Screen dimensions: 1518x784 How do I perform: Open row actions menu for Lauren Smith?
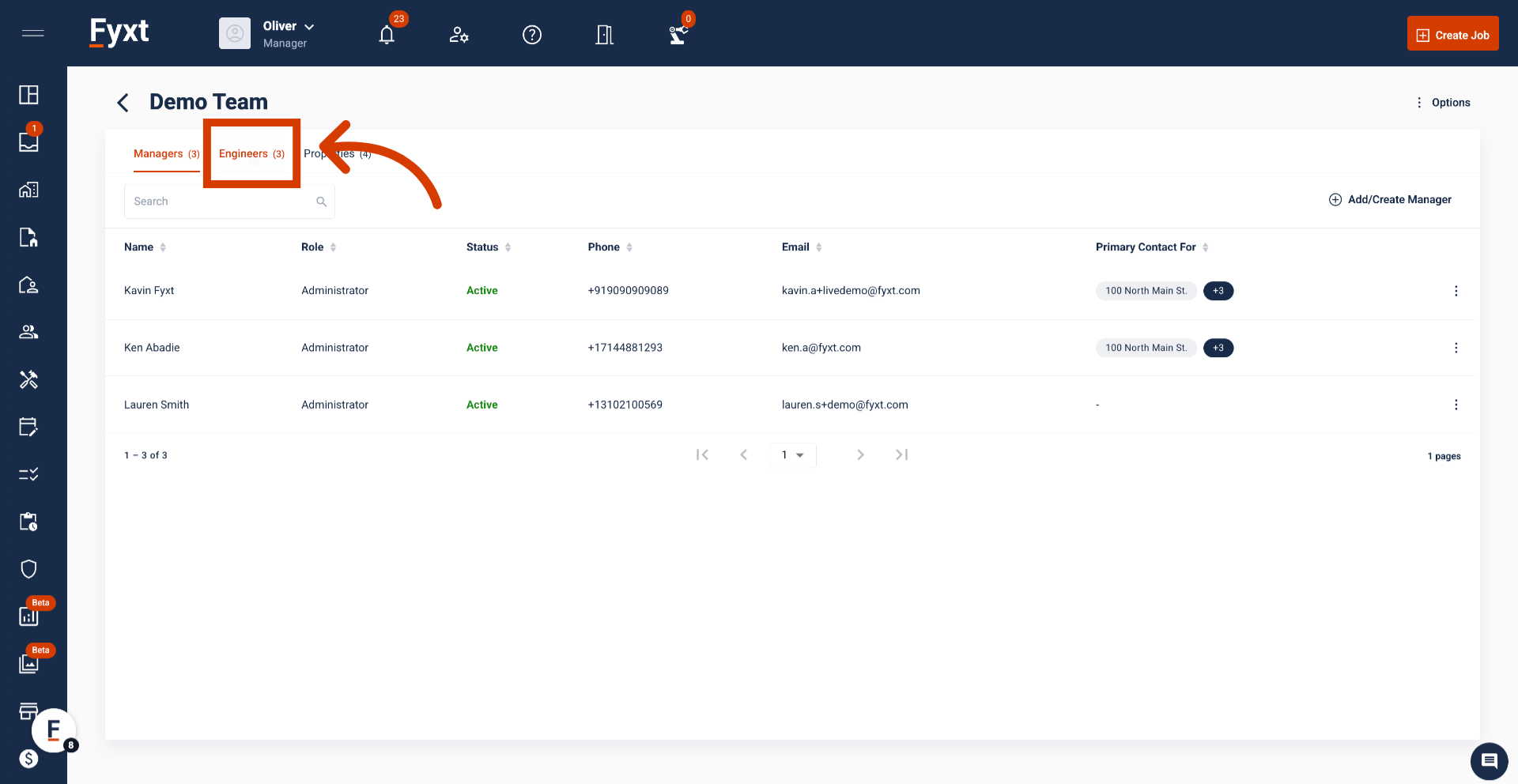[x=1456, y=405]
